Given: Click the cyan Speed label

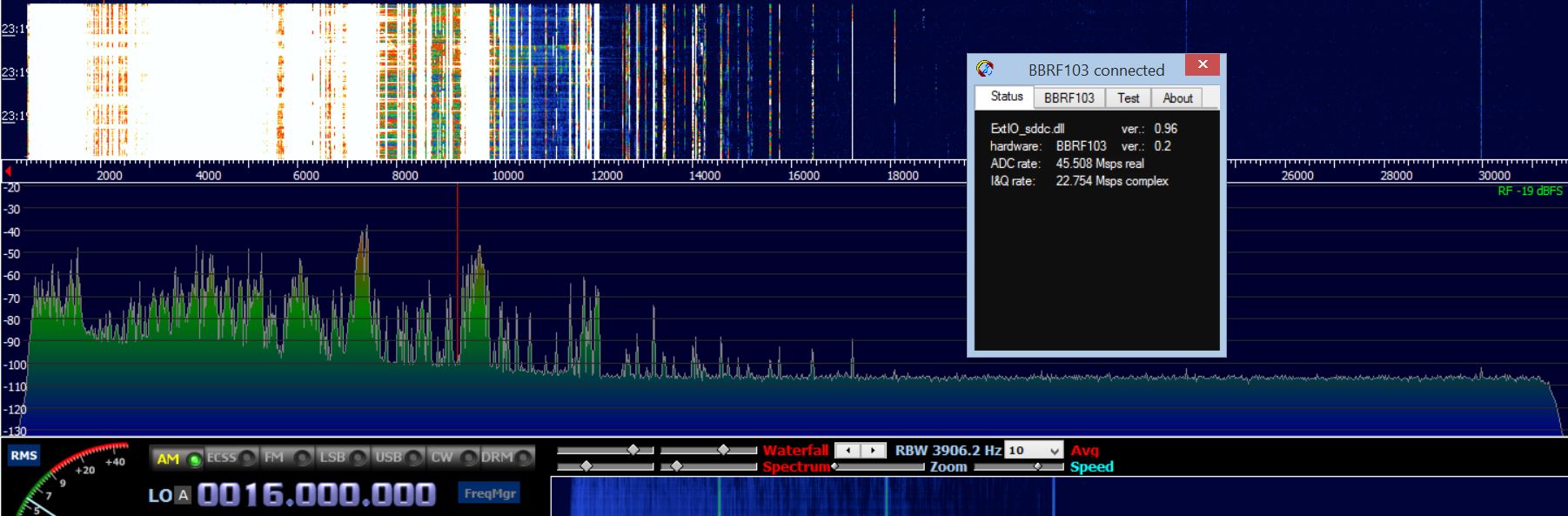Looking at the screenshot, I should 1092,466.
